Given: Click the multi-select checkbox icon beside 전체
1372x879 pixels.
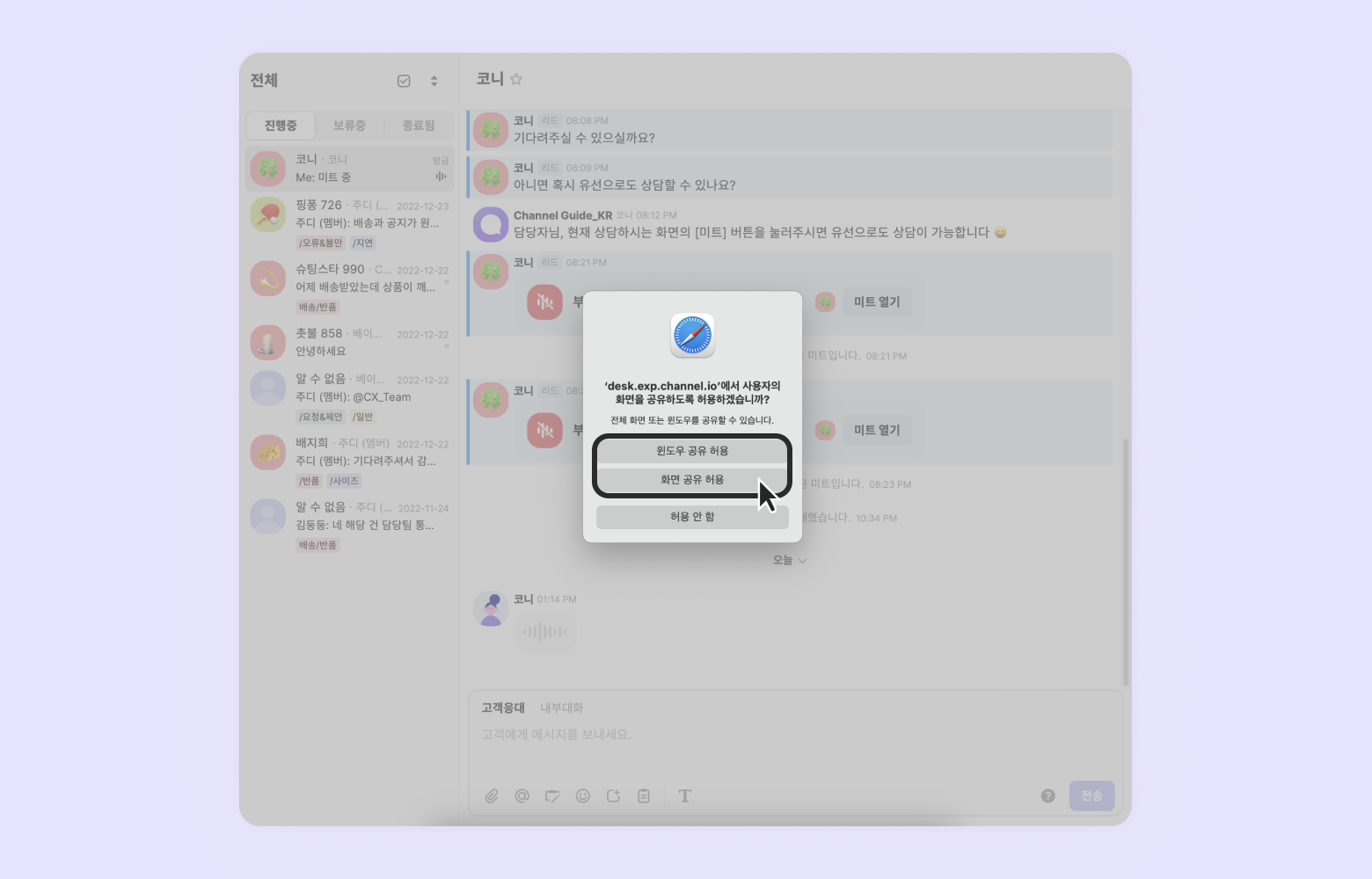Looking at the screenshot, I should [x=404, y=81].
